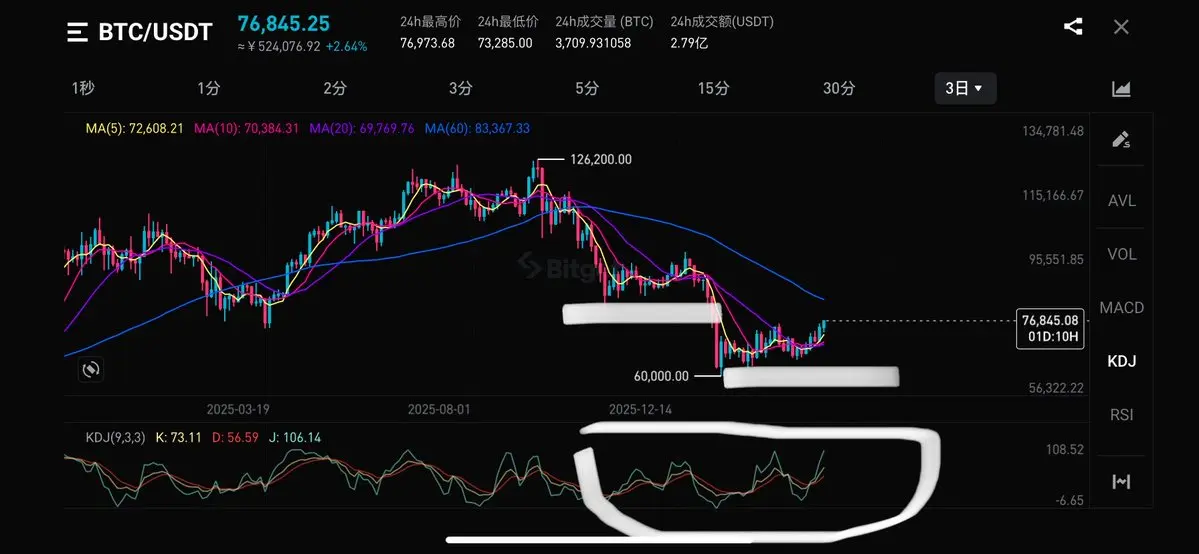Open the indicator settings icon below RSI

tap(1121, 482)
